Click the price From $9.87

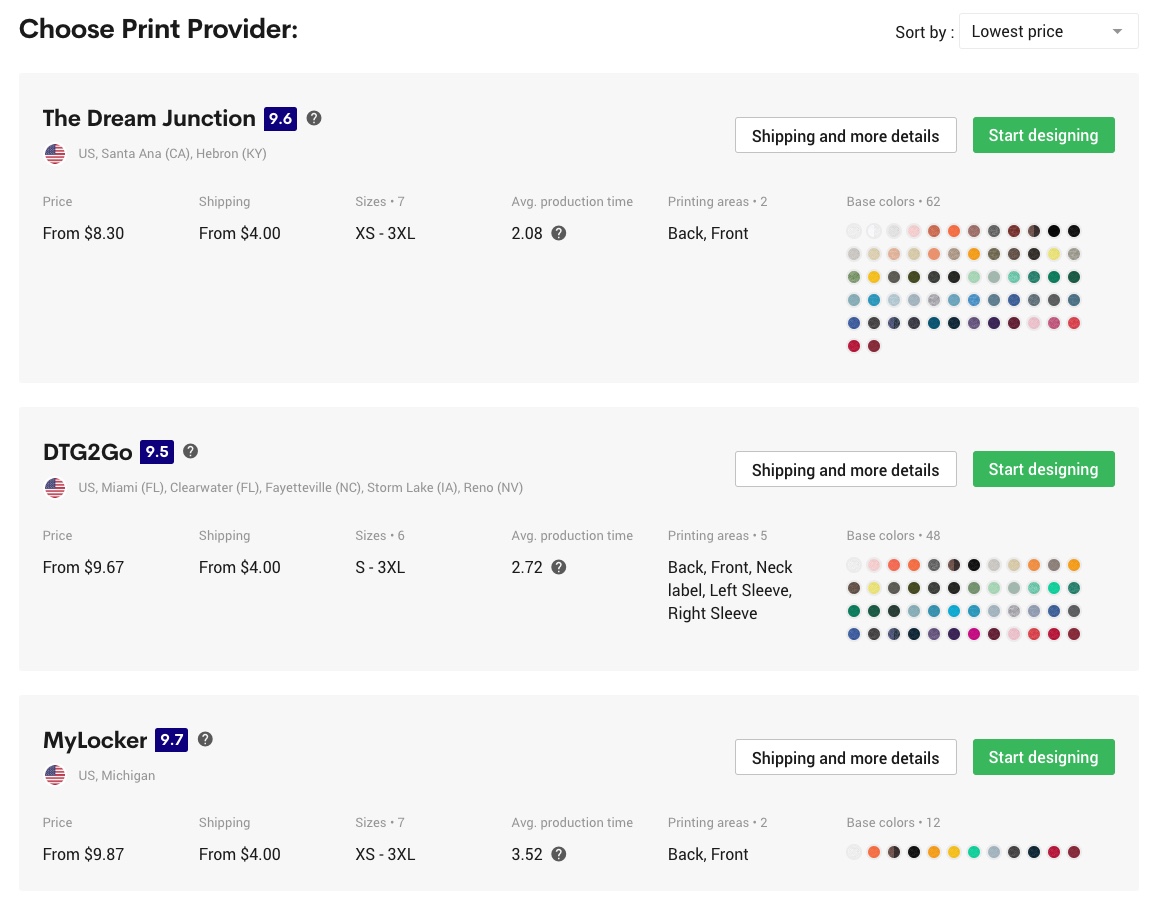coord(83,854)
